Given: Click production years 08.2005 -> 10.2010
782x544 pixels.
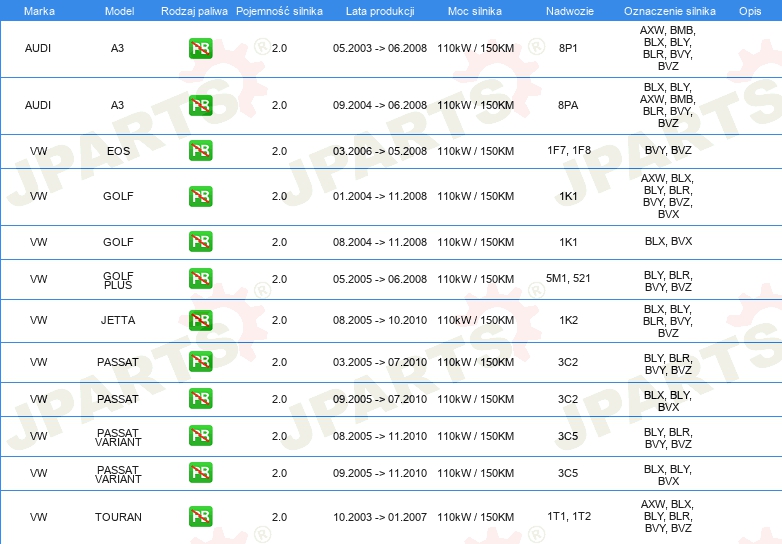Looking at the screenshot, I should pos(380,320).
